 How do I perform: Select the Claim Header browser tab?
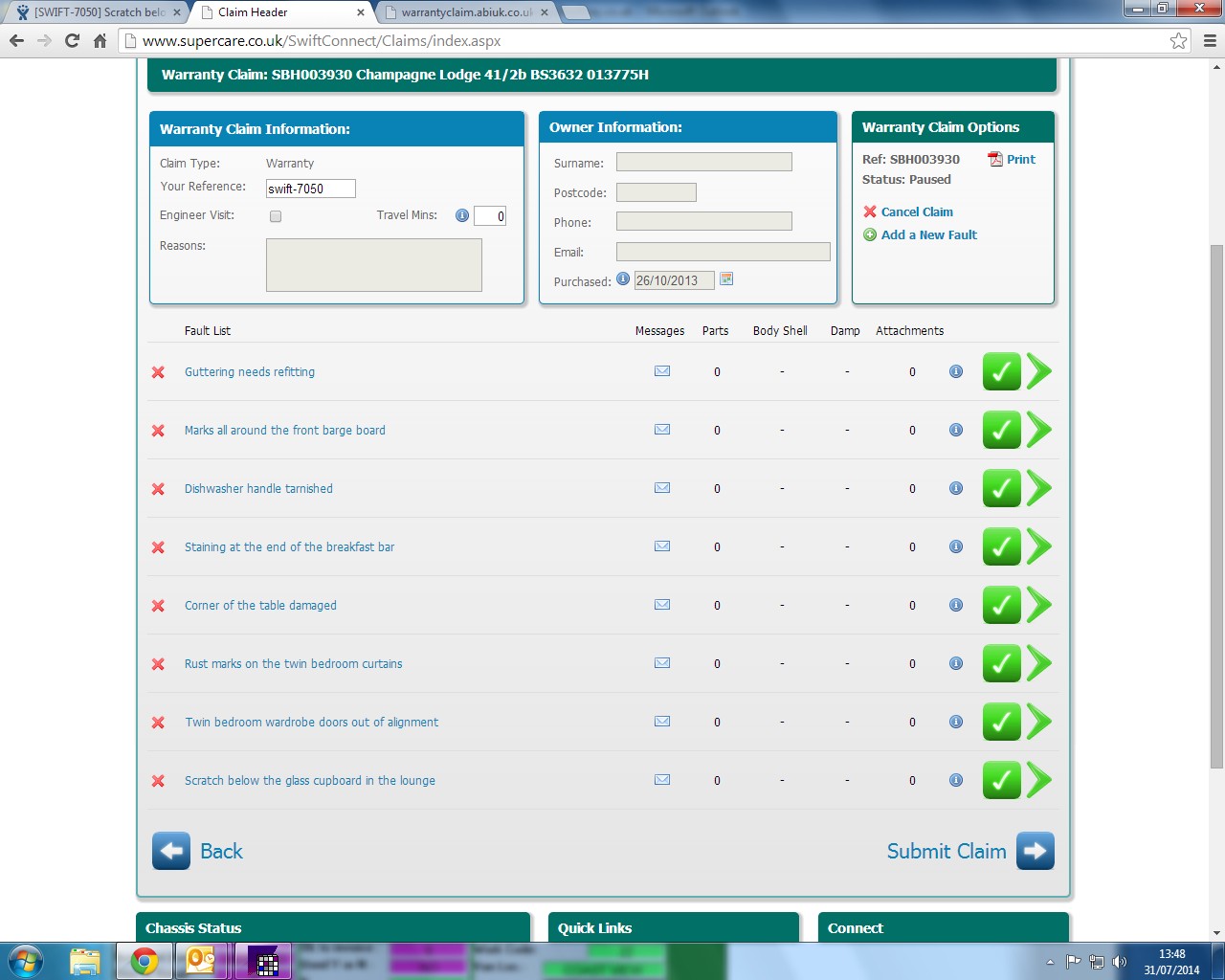point(278,12)
